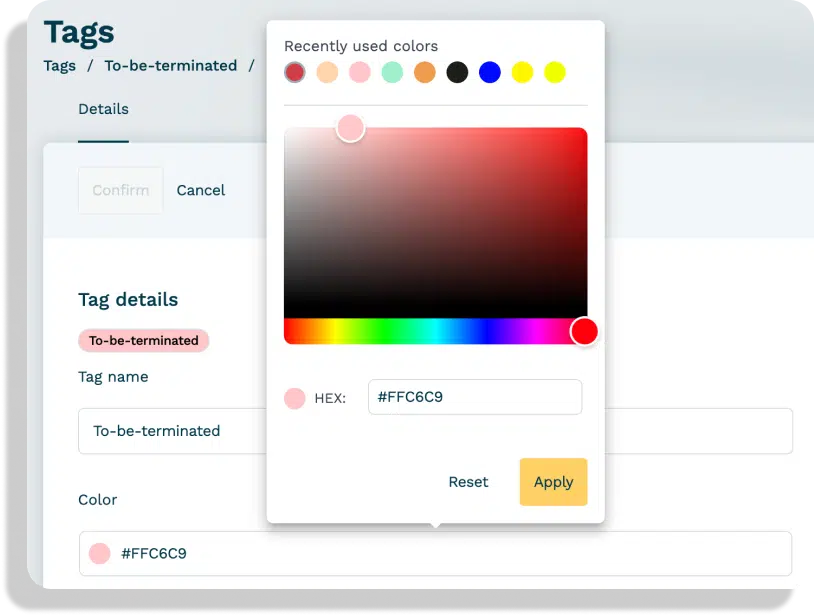This screenshot has width=814, height=616.
Task: Click the Color field showing #FFC6C9
Action: click(435, 553)
